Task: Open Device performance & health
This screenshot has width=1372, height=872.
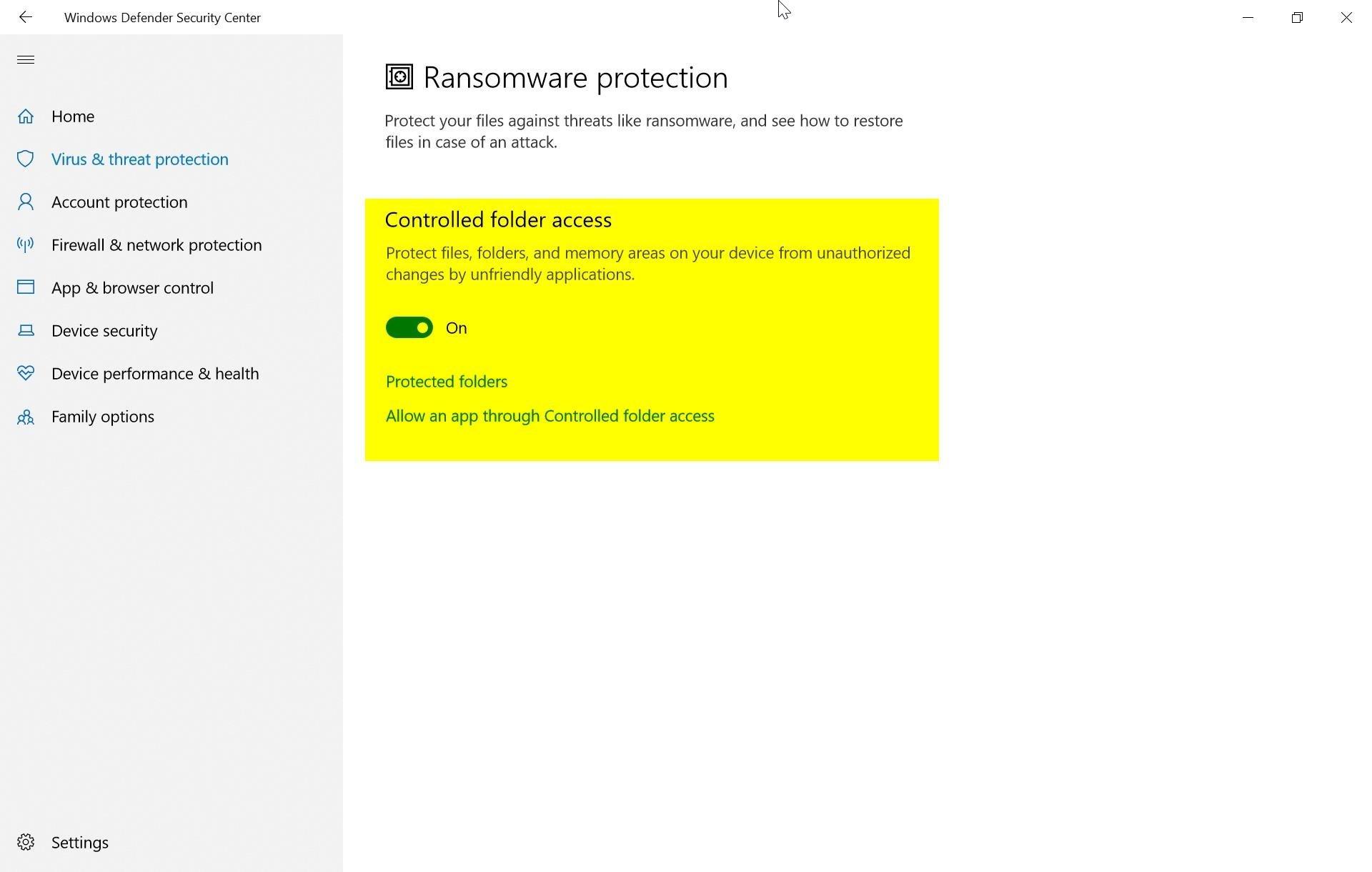Action: click(155, 373)
